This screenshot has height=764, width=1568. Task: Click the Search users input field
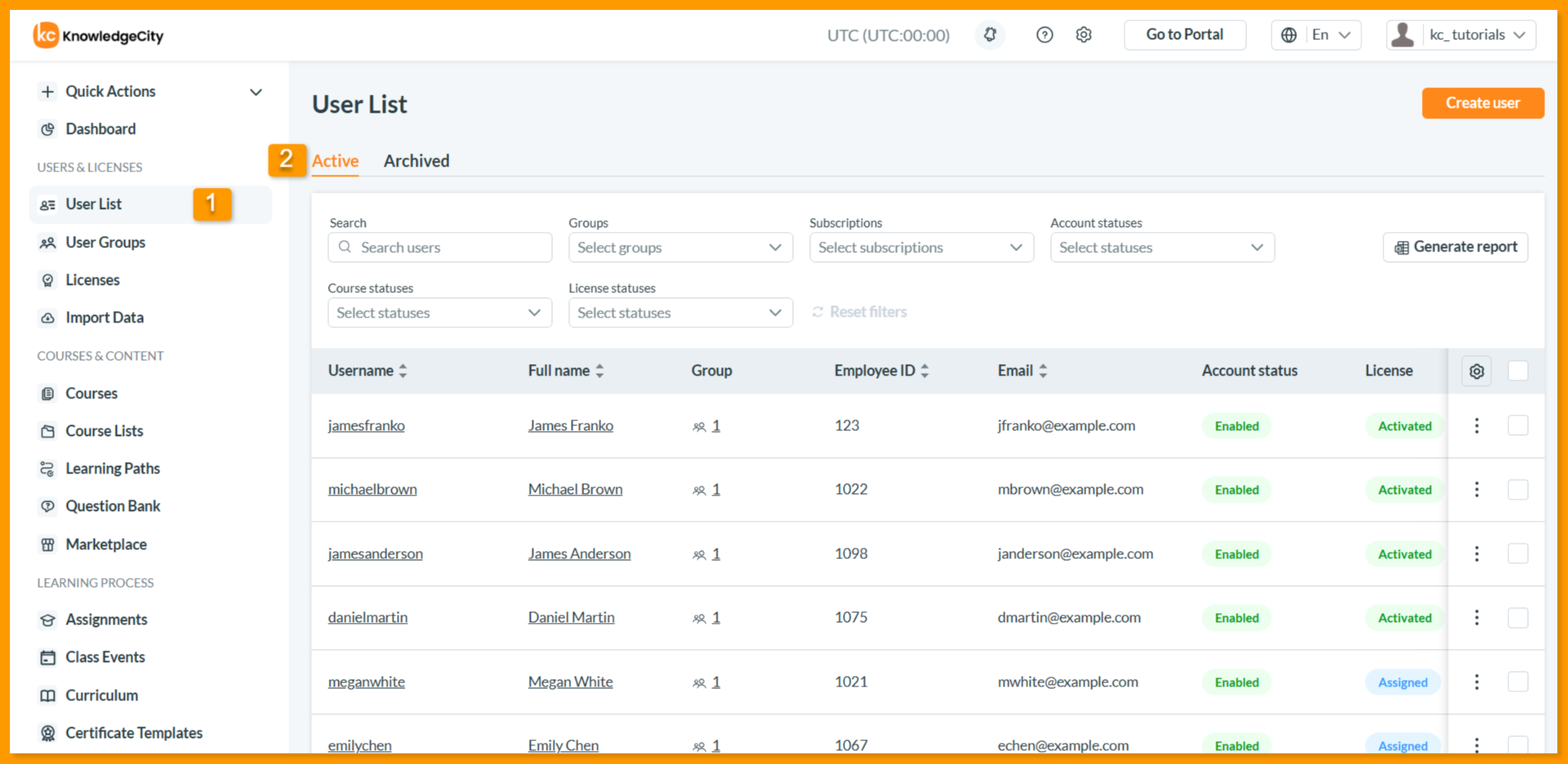click(x=439, y=247)
